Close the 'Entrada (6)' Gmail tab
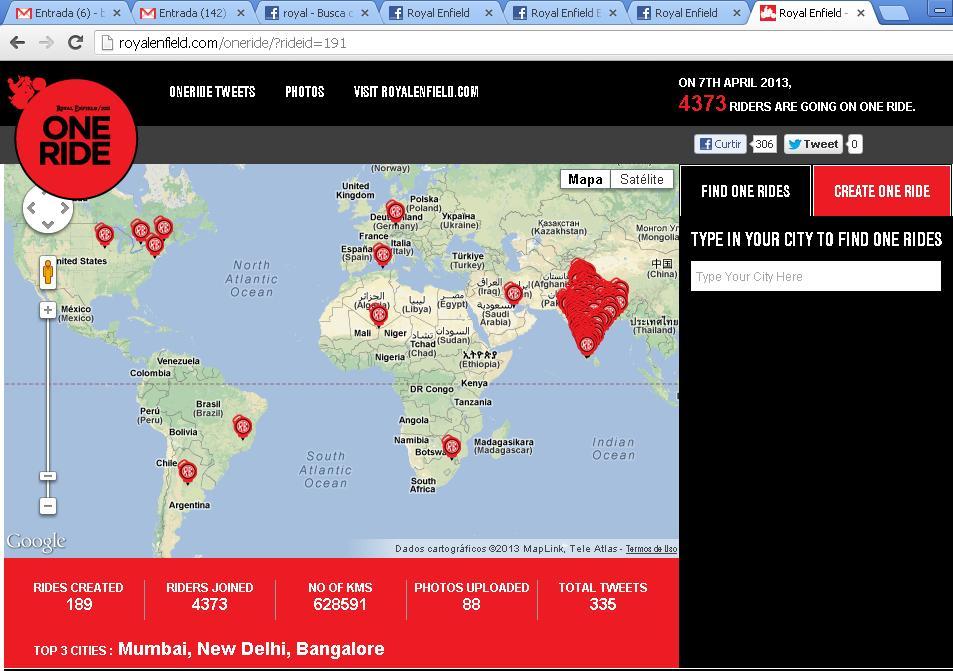953x671 pixels. (117, 13)
